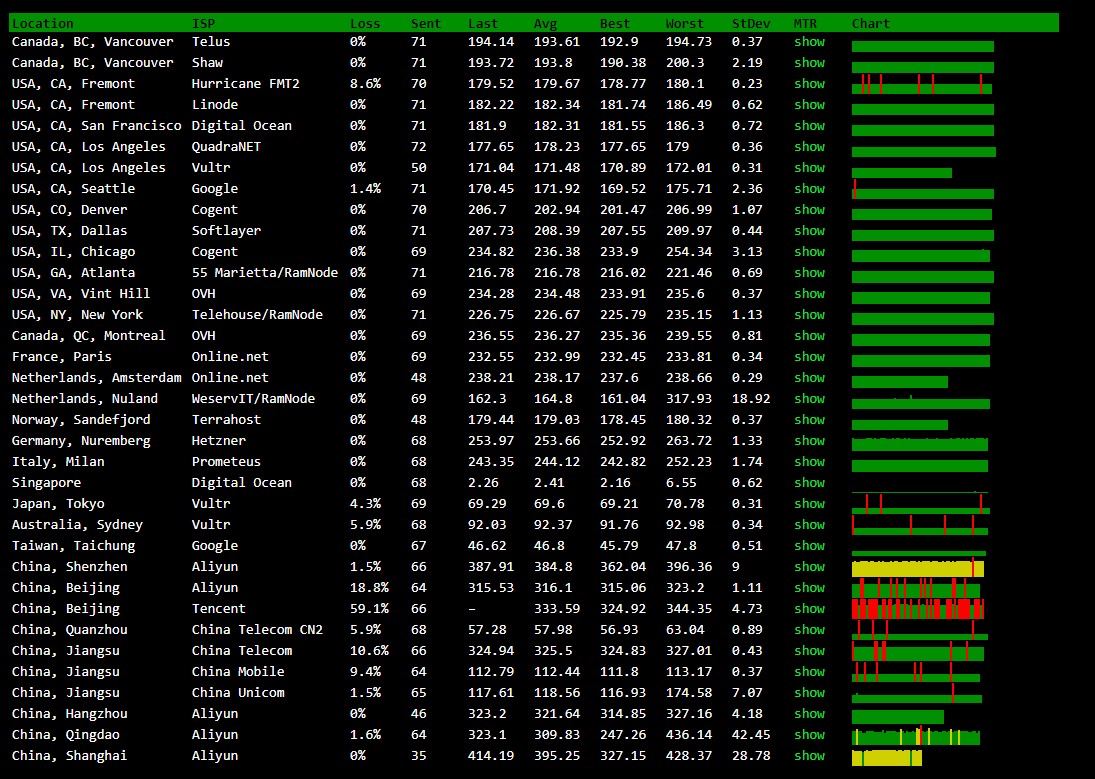This screenshot has height=779, width=1095.
Task: Click 'Terrahost' ISP text
Action: (226, 419)
